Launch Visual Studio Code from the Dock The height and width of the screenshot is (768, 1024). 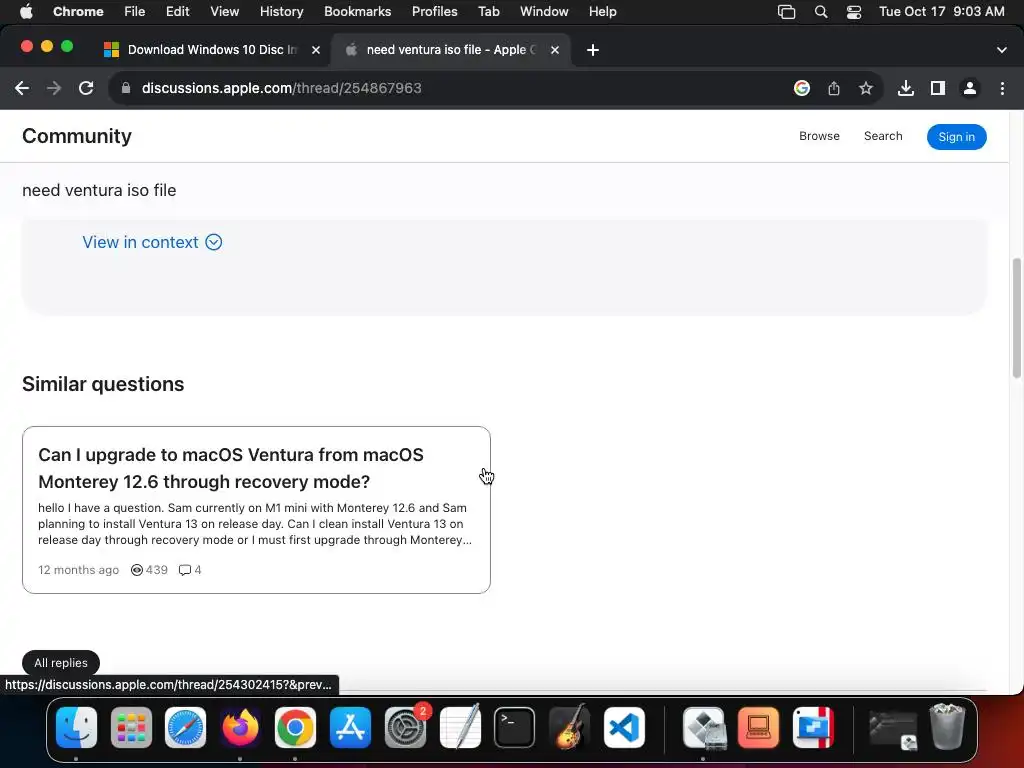coord(624,727)
